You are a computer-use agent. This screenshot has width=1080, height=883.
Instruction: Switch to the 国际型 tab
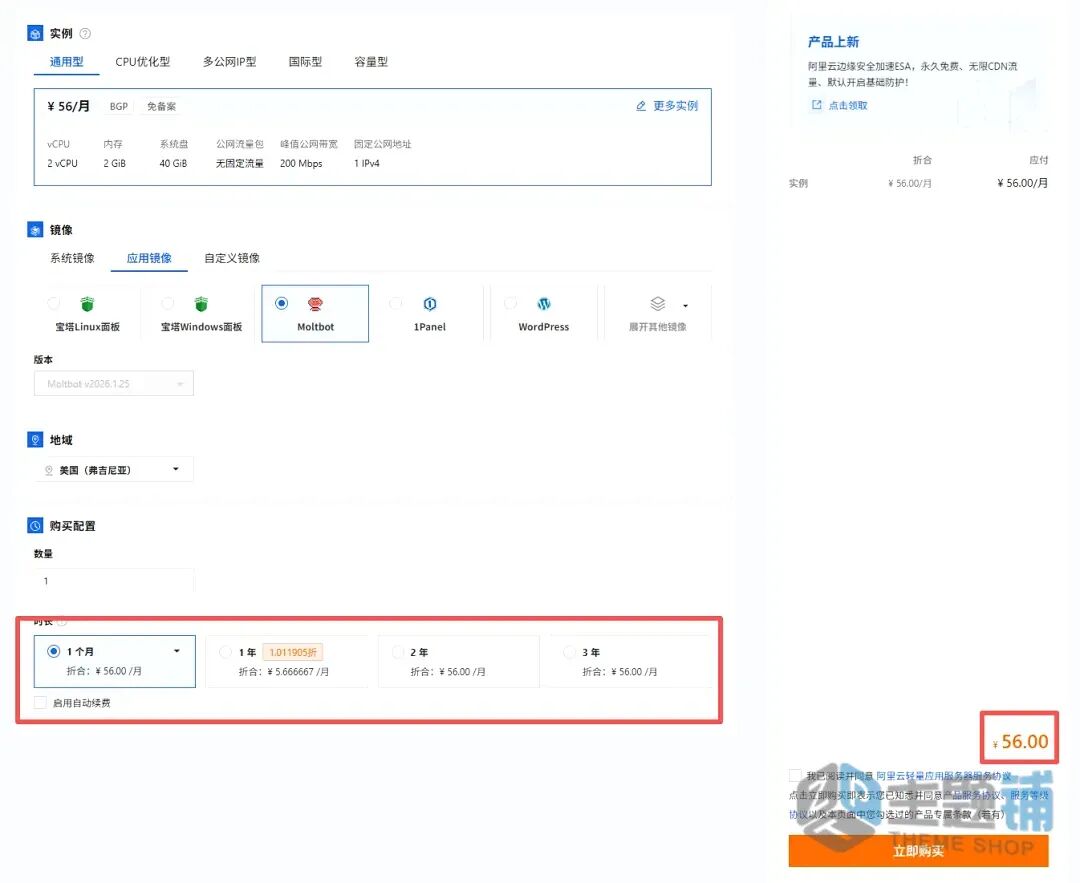[x=305, y=62]
